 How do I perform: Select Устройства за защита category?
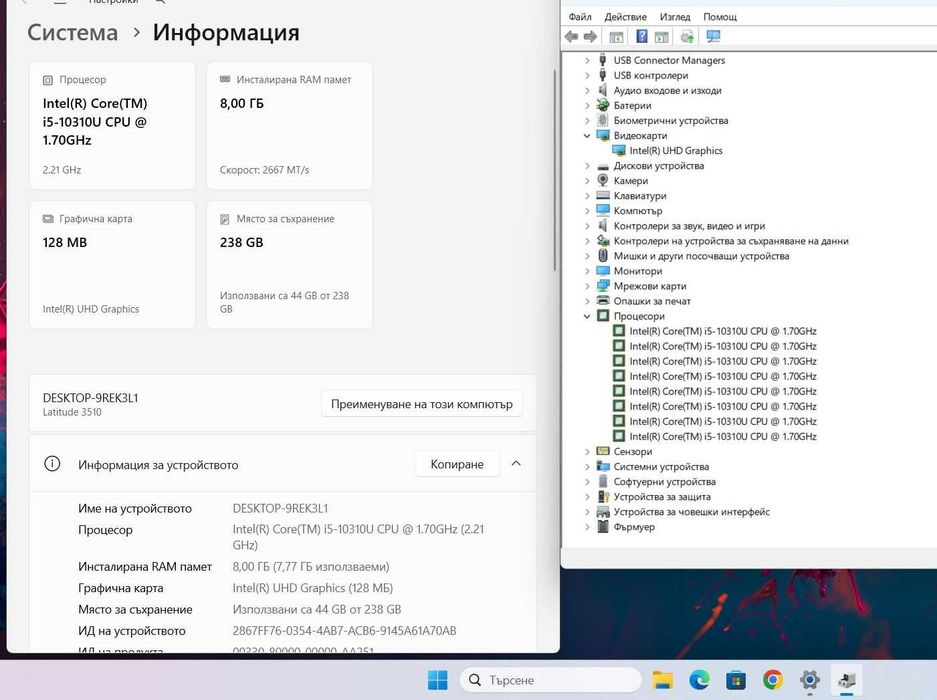[662, 497]
